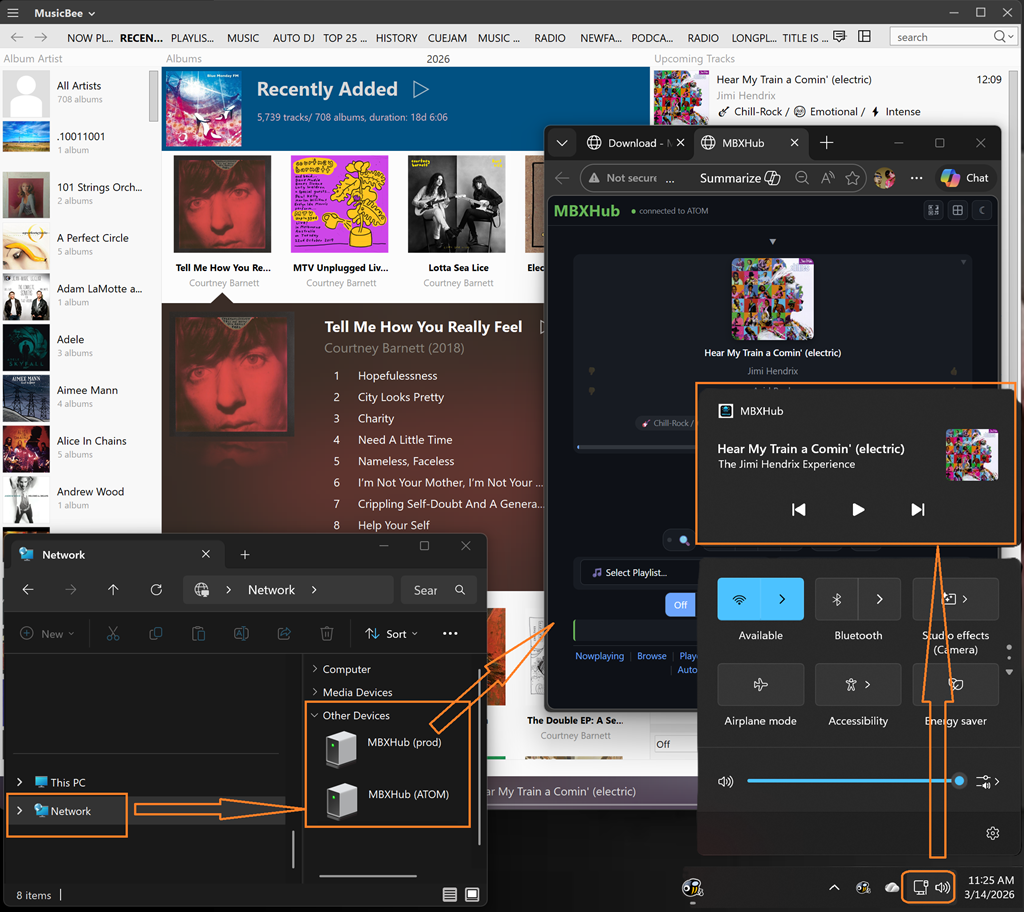Image resolution: width=1024 pixels, height=912 pixels.
Task: Go up in Network explorer
Action: tap(113, 590)
